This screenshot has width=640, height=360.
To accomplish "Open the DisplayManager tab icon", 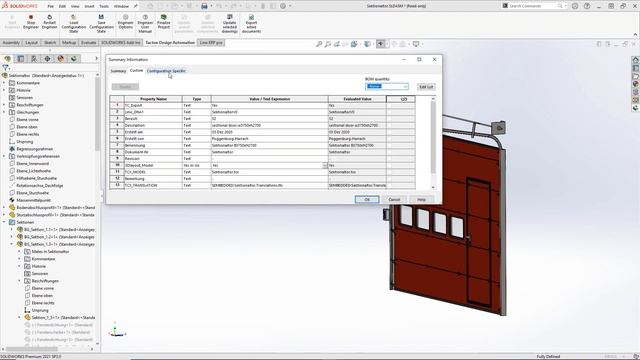I will tap(61, 59).
